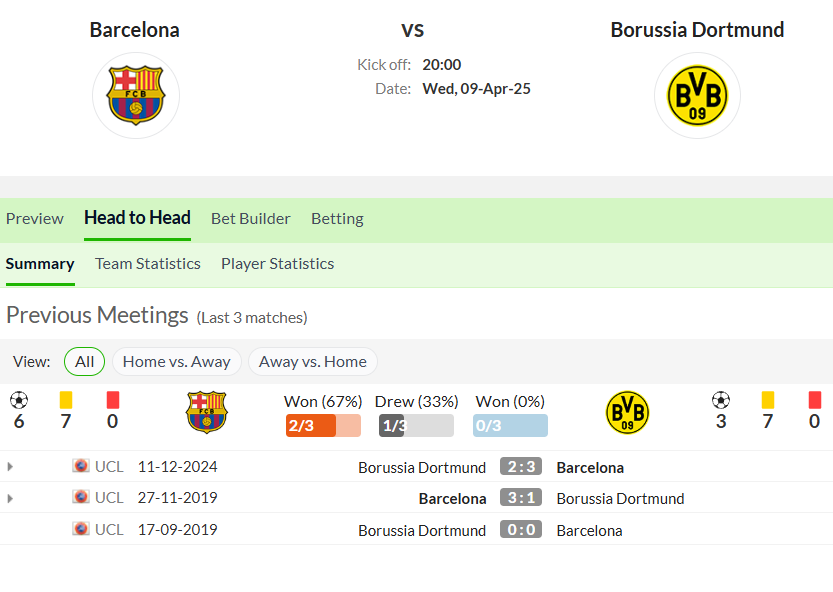Select the Home vs. Away view filter
The height and width of the screenshot is (592, 833).
[176, 361]
